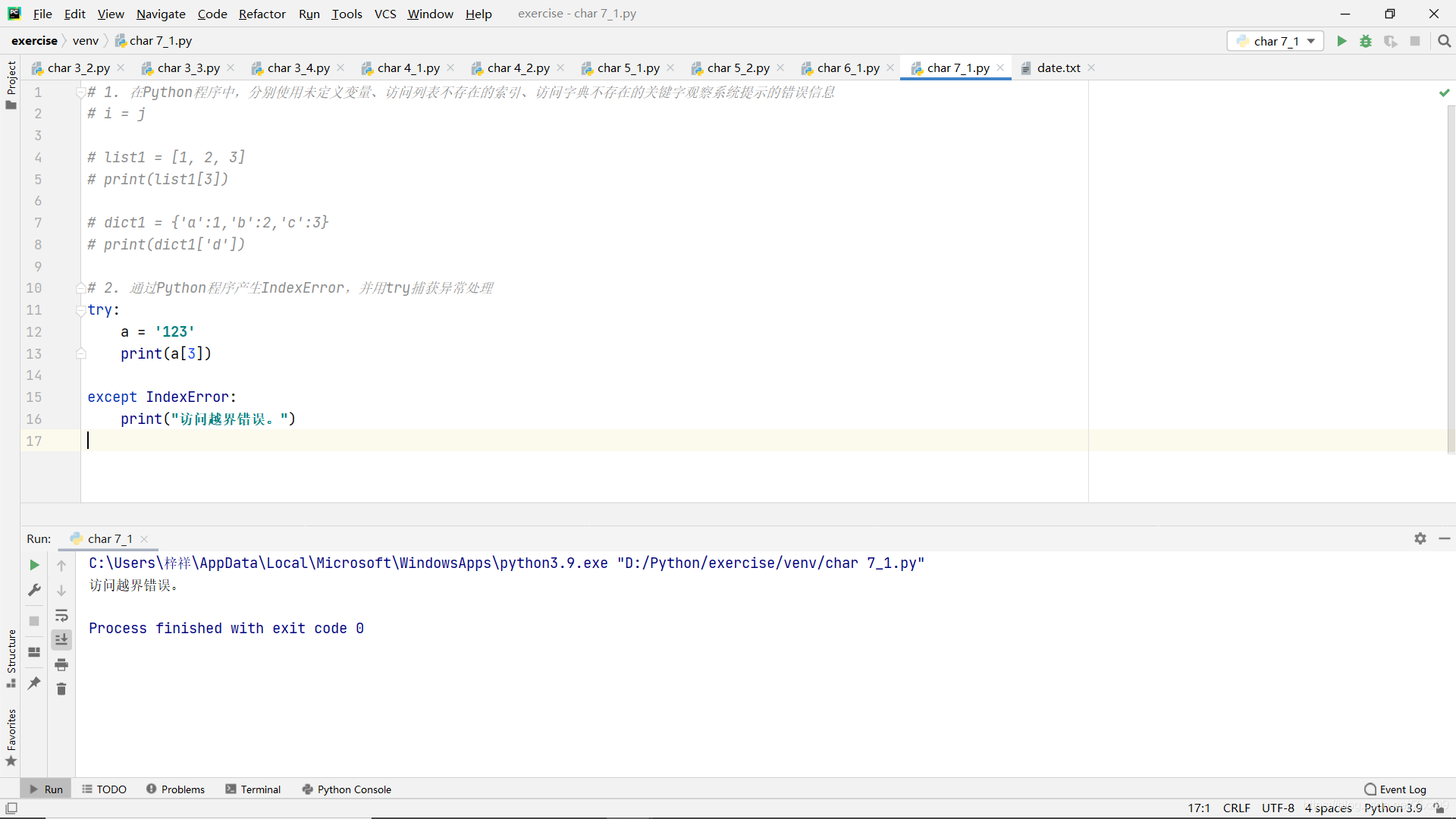Viewport: 1456px width, 819px height.
Task: Click Run tool window button at bottom
Action: pos(46,789)
